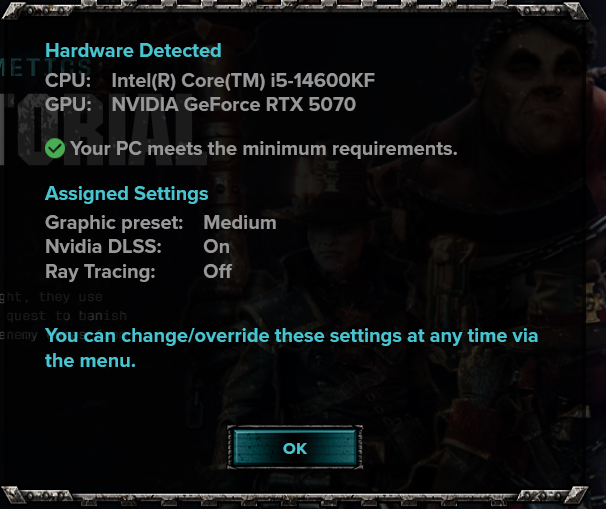Click the bottom-left ornate frame corner

click(x=15, y=495)
